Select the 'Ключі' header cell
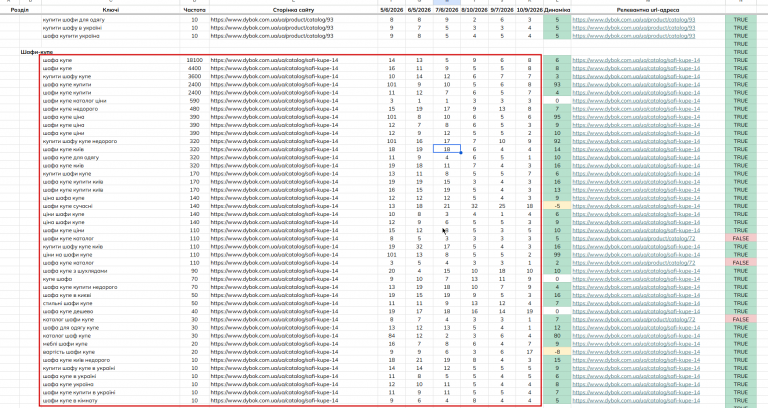The height and width of the screenshot is (408, 768). (111, 10)
